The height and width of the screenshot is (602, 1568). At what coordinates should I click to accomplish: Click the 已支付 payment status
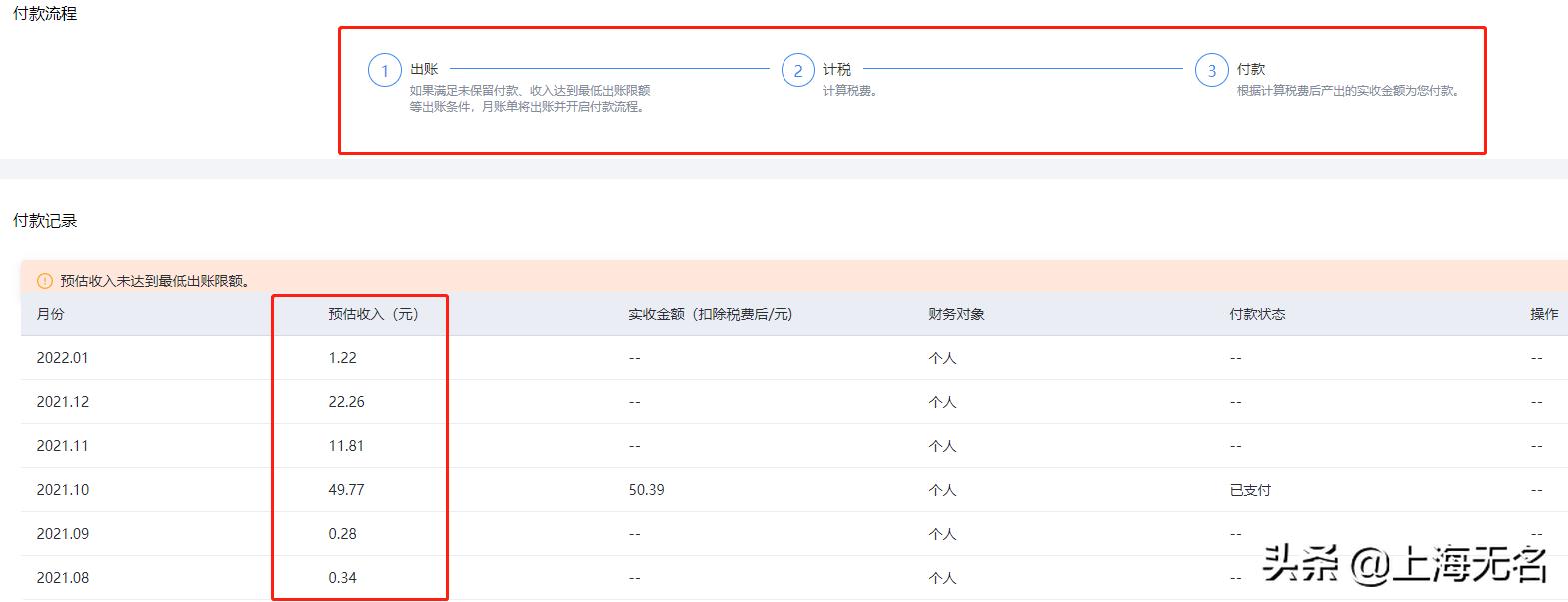coord(1250,490)
